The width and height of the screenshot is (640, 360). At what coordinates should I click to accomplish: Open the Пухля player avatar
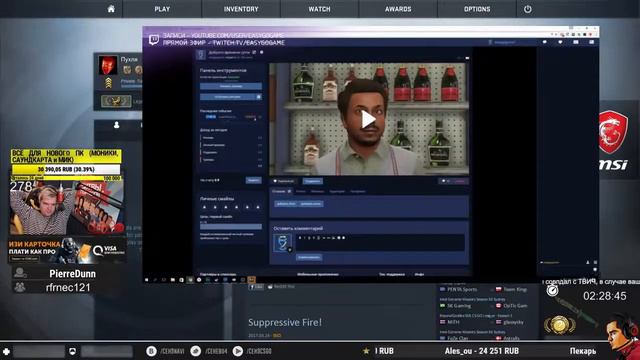pos(108,65)
